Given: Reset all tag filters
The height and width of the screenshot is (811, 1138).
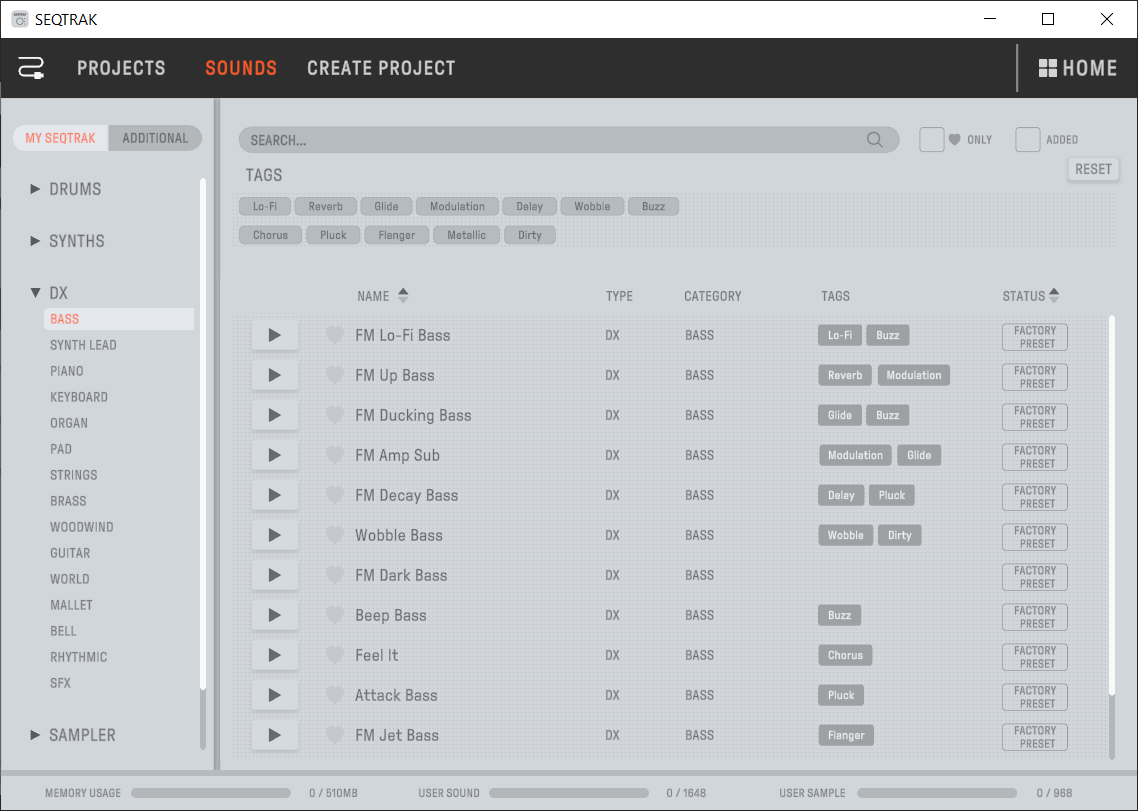Looking at the screenshot, I should click(x=1093, y=169).
